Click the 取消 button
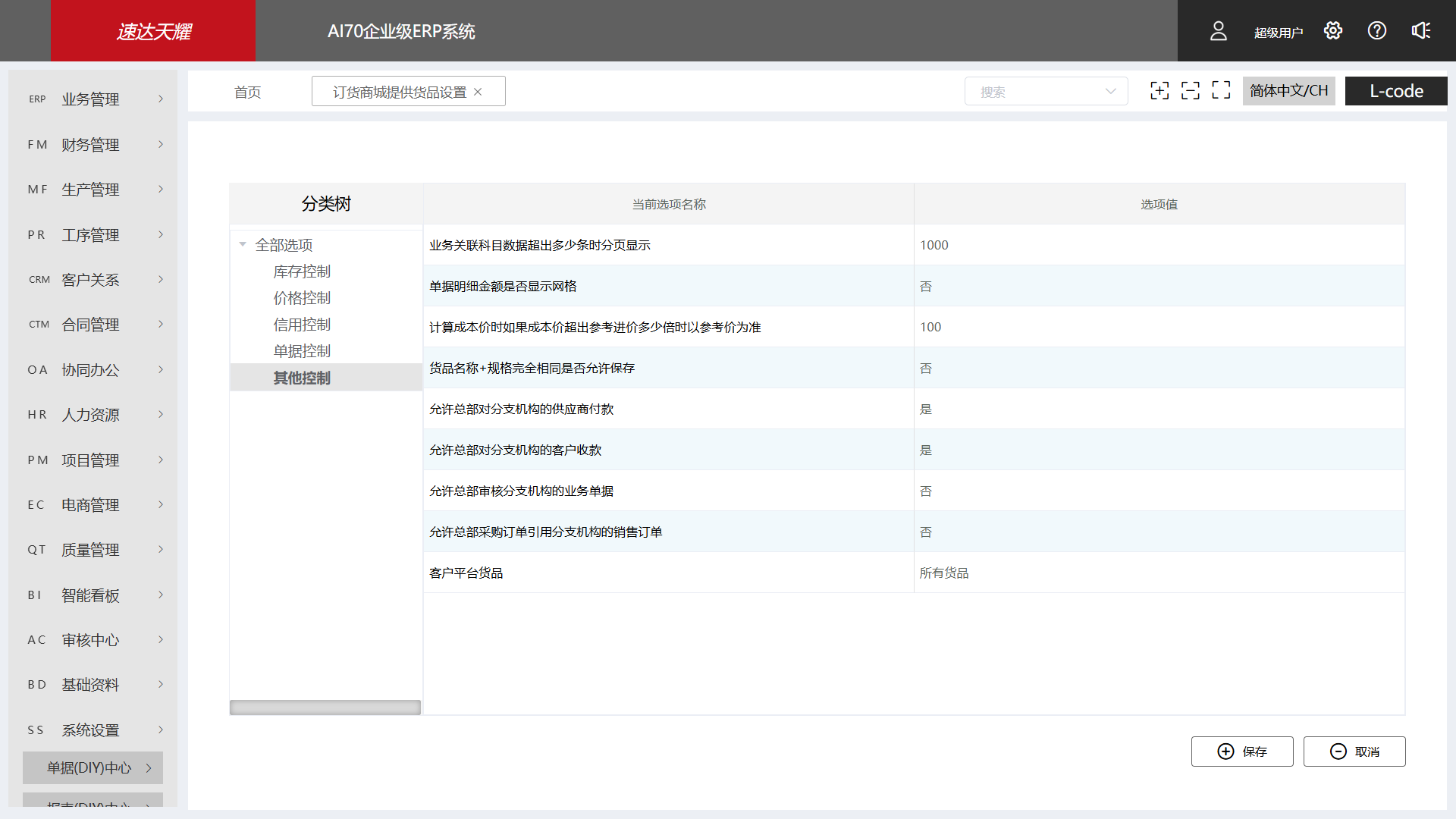 point(1354,751)
